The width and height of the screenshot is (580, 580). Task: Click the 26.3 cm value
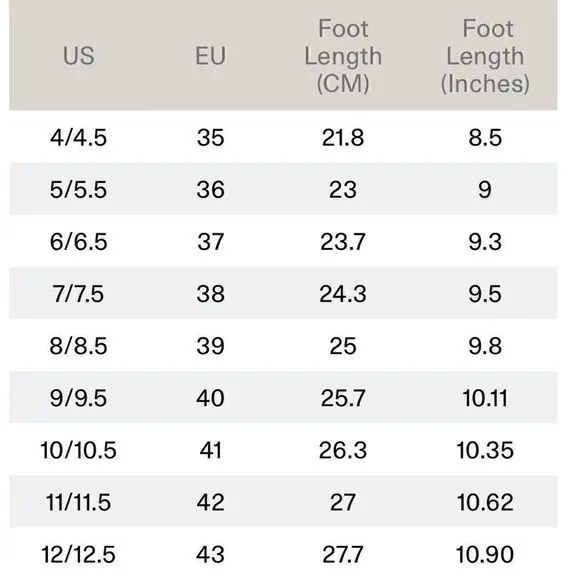(343, 451)
